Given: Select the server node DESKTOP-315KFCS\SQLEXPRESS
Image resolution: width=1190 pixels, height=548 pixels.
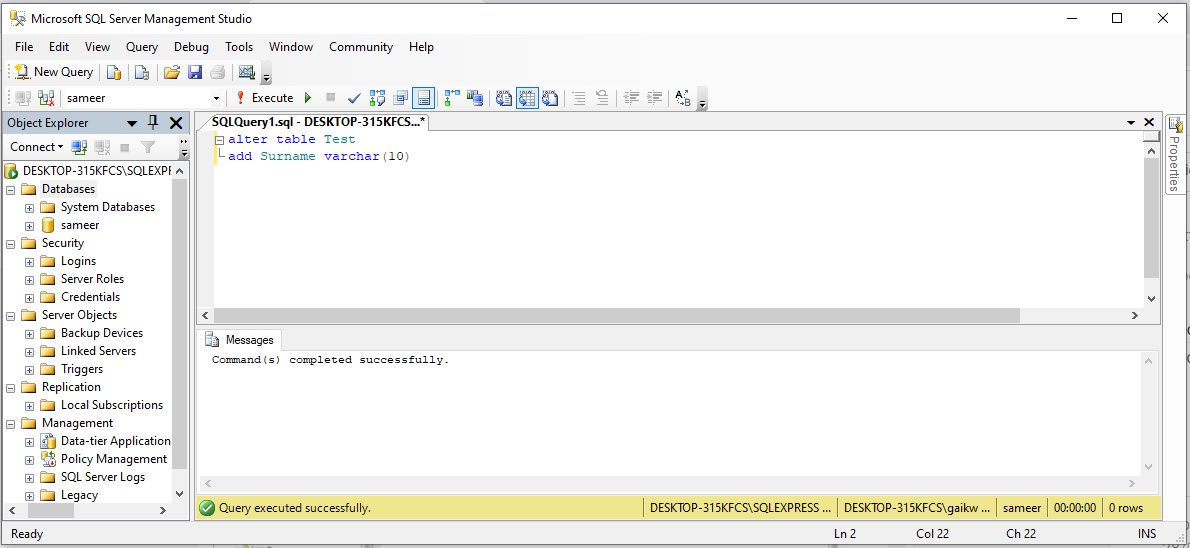Looking at the screenshot, I should click(97, 171).
